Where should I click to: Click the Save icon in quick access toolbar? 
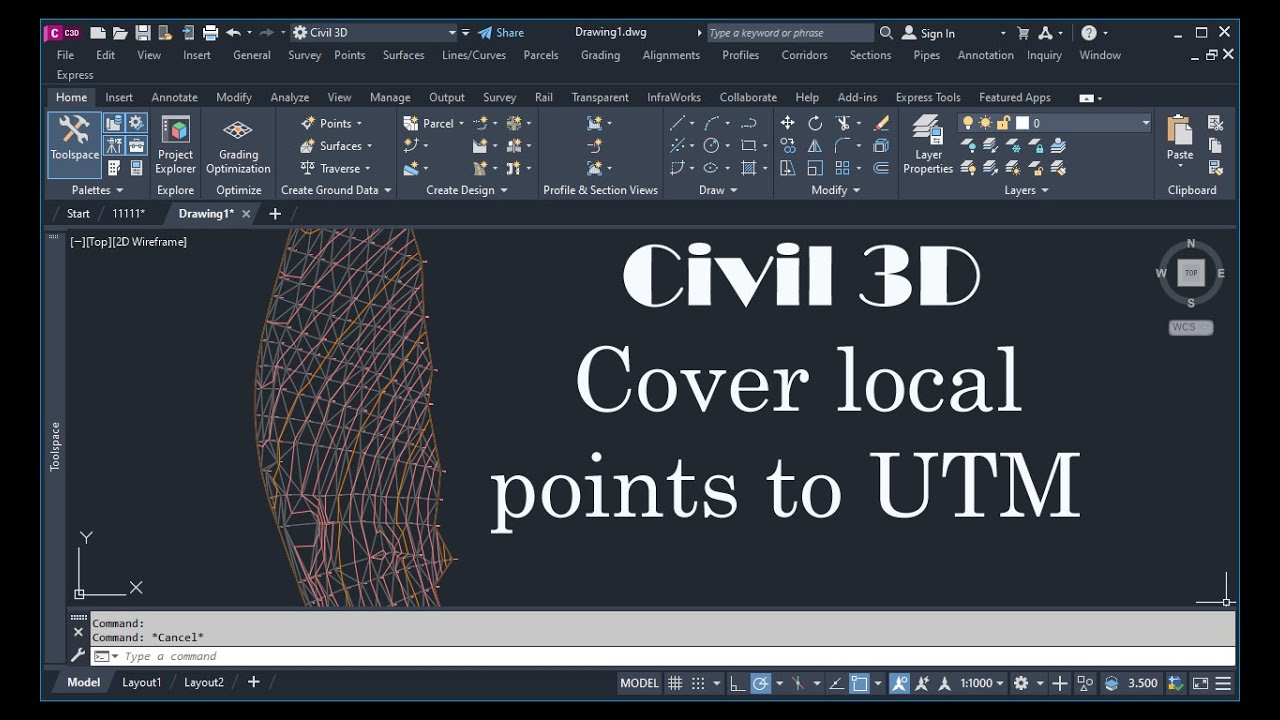pos(142,33)
